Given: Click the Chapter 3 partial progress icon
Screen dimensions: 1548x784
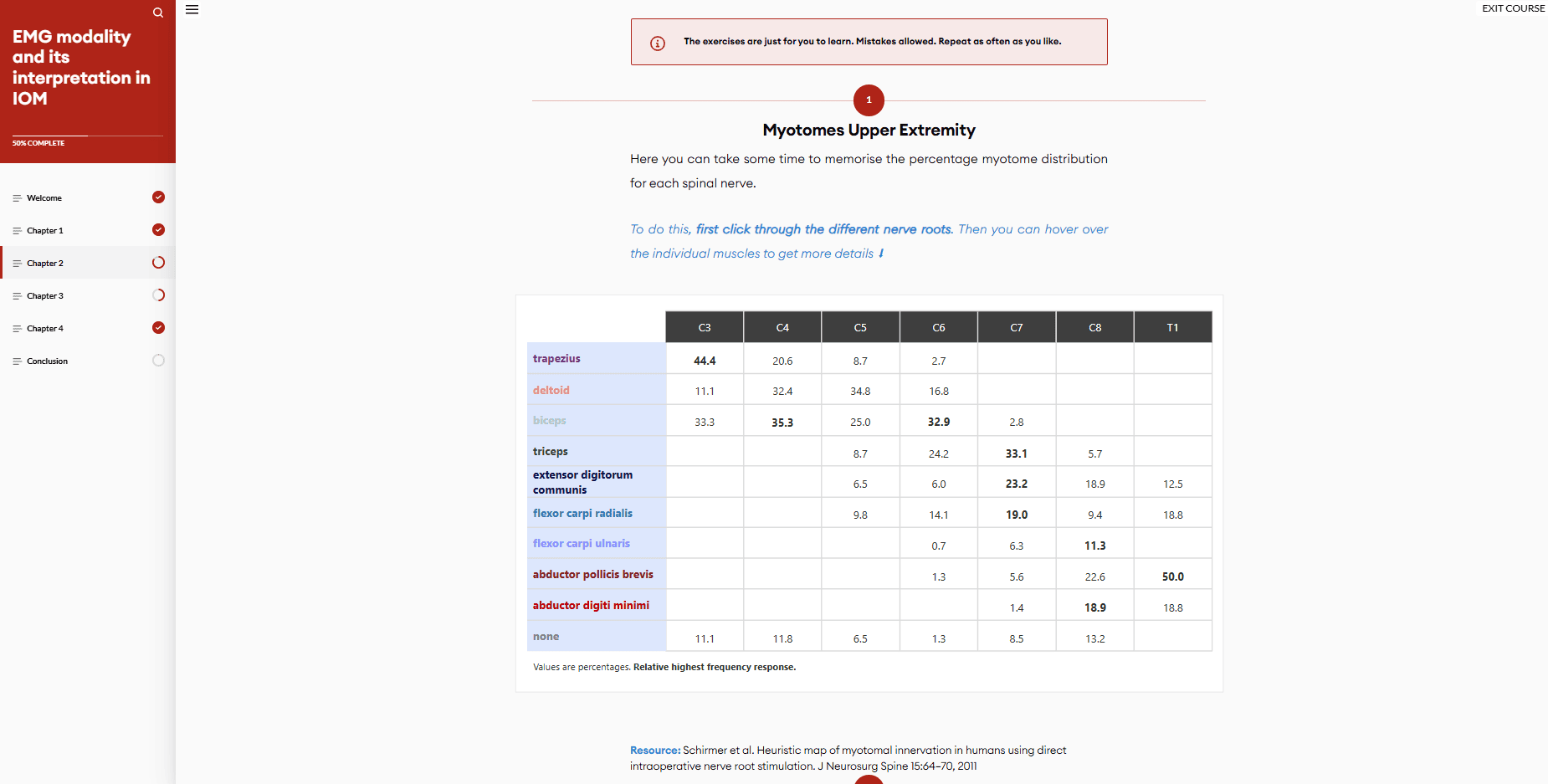Looking at the screenshot, I should pos(158,295).
